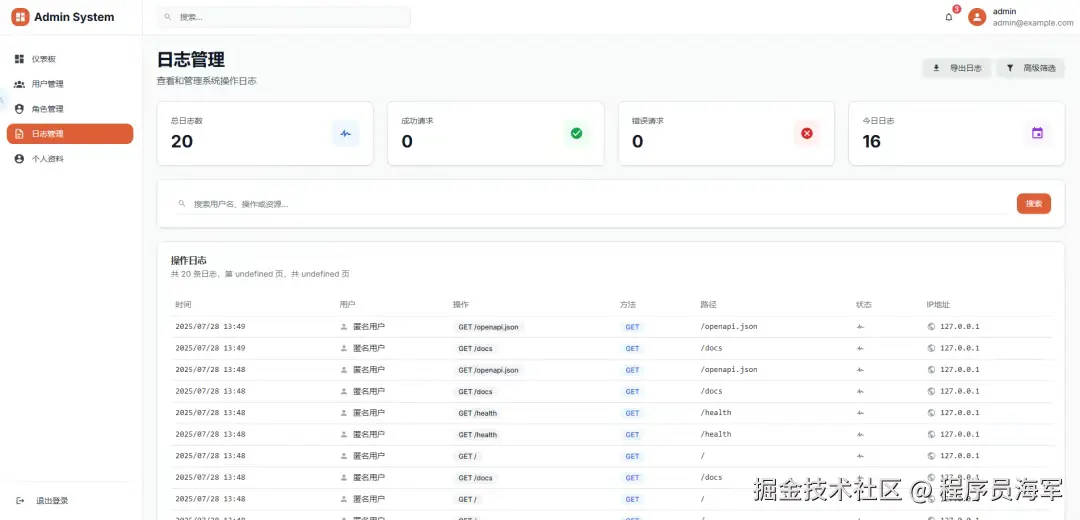Click the 状态 column header
The width and height of the screenshot is (1080, 520).
tap(864, 304)
